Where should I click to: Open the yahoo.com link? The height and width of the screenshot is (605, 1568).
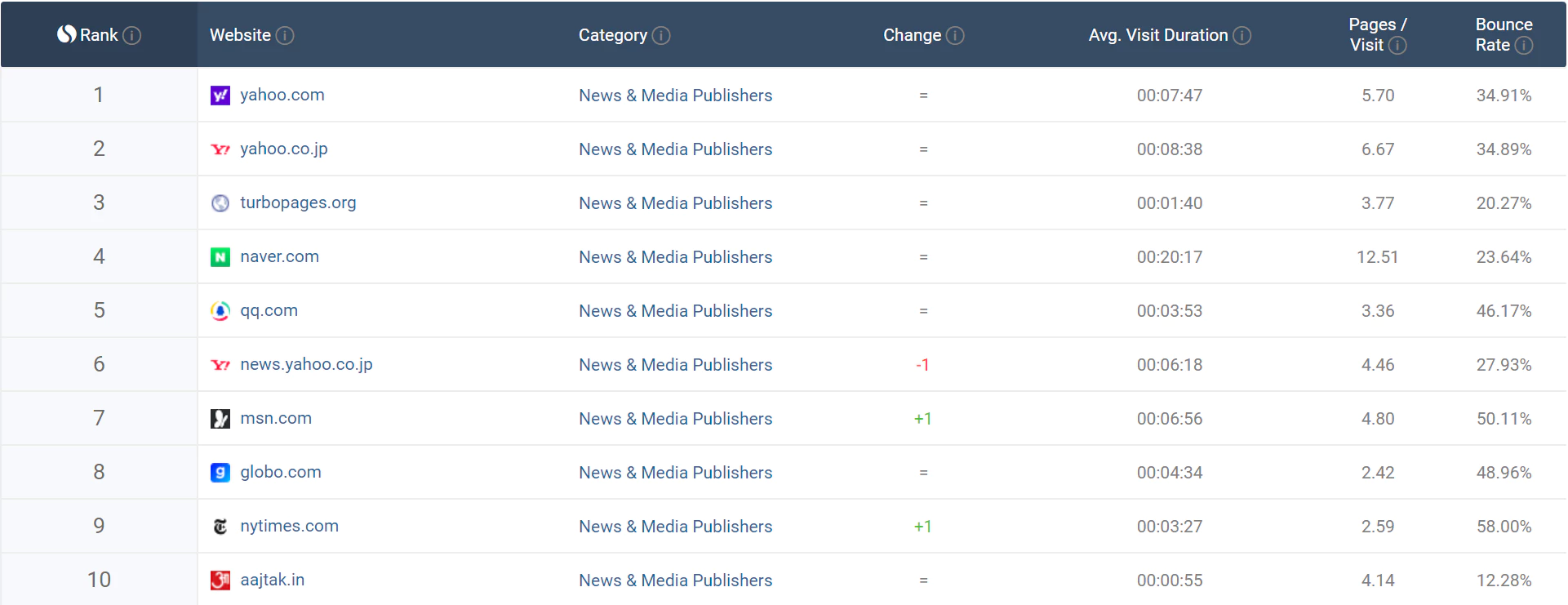click(282, 95)
